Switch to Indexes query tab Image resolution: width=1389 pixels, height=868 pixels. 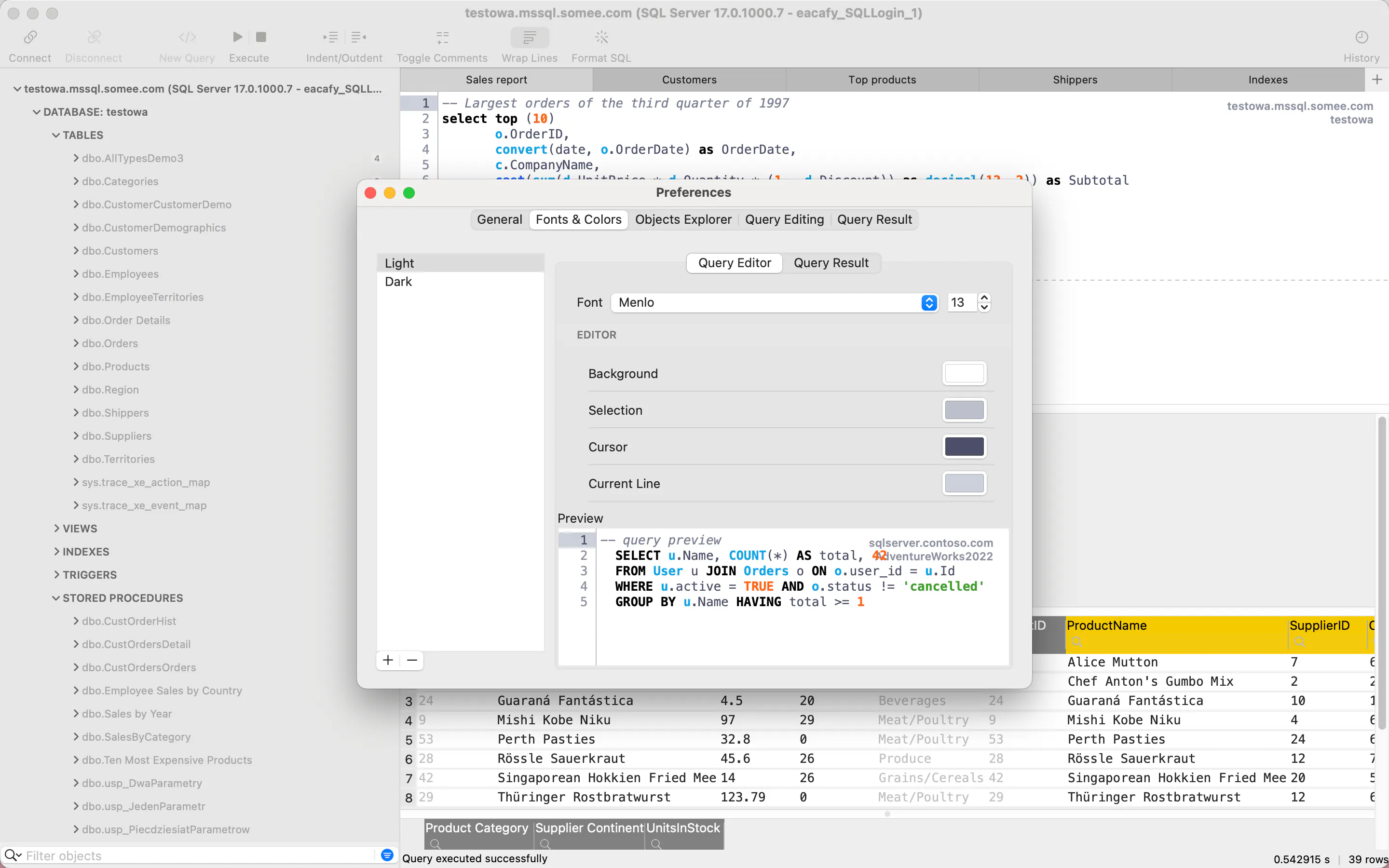click(x=1268, y=80)
